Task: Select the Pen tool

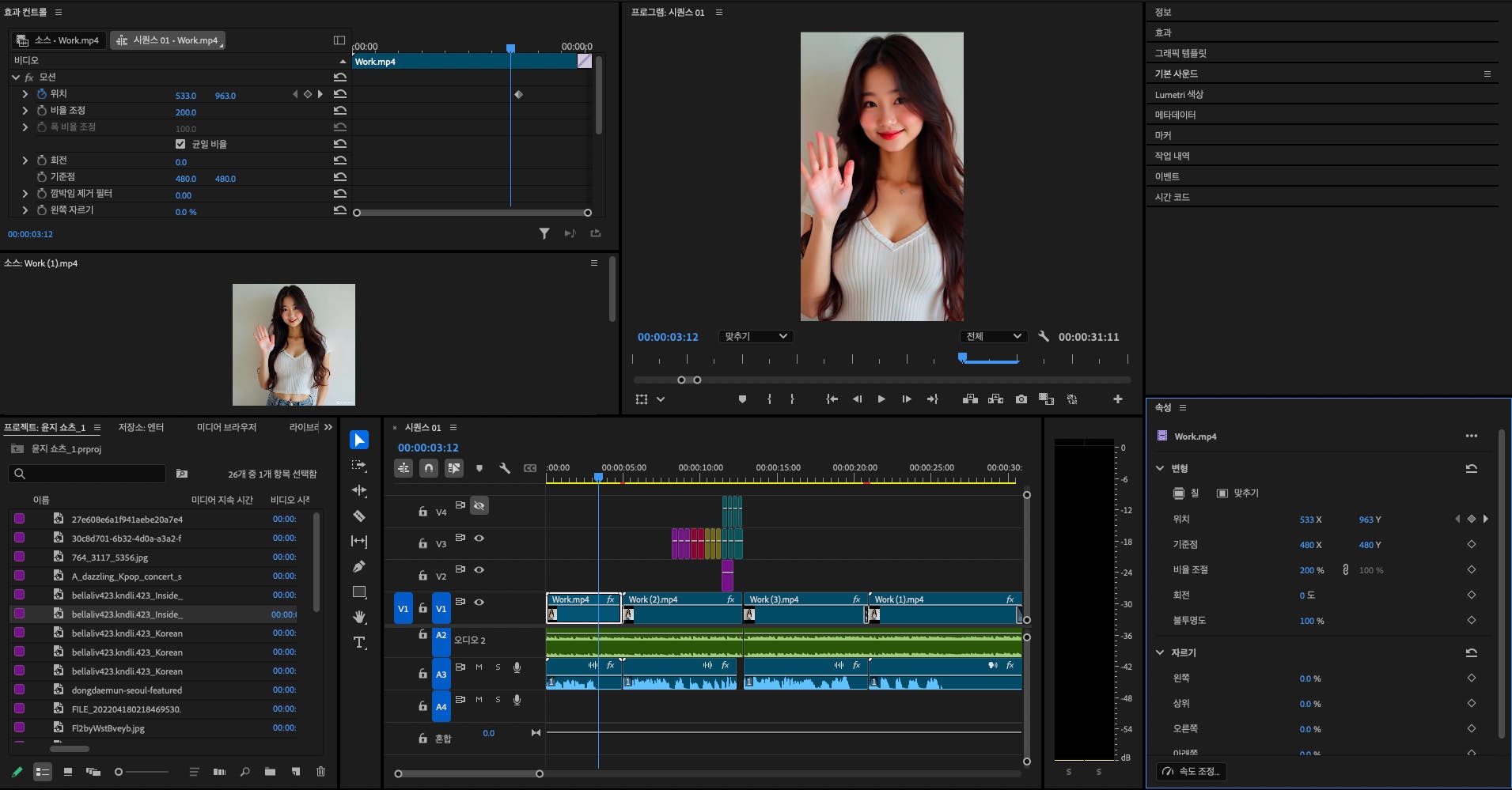Action: tap(359, 566)
